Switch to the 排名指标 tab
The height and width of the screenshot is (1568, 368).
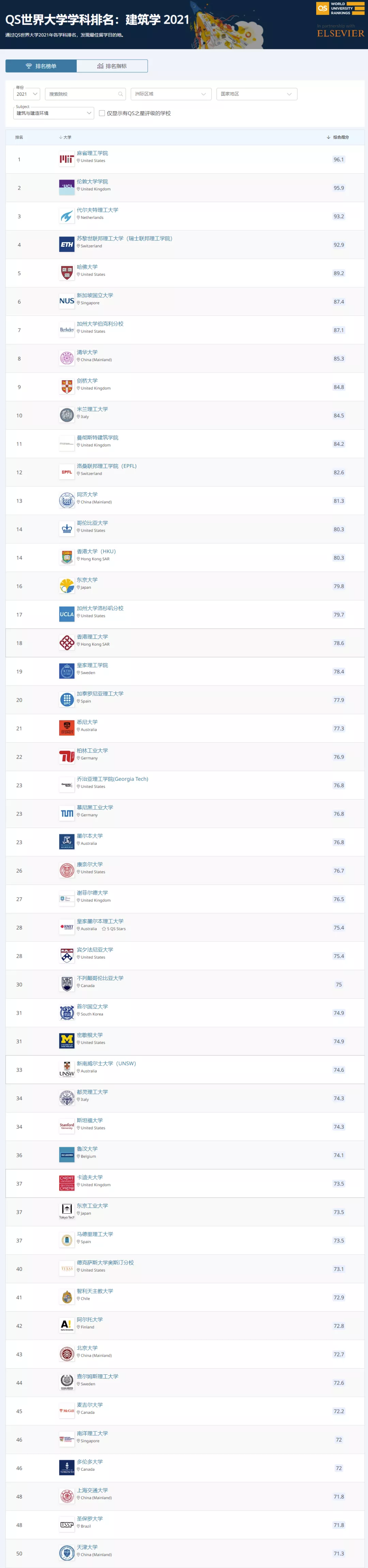112,66
